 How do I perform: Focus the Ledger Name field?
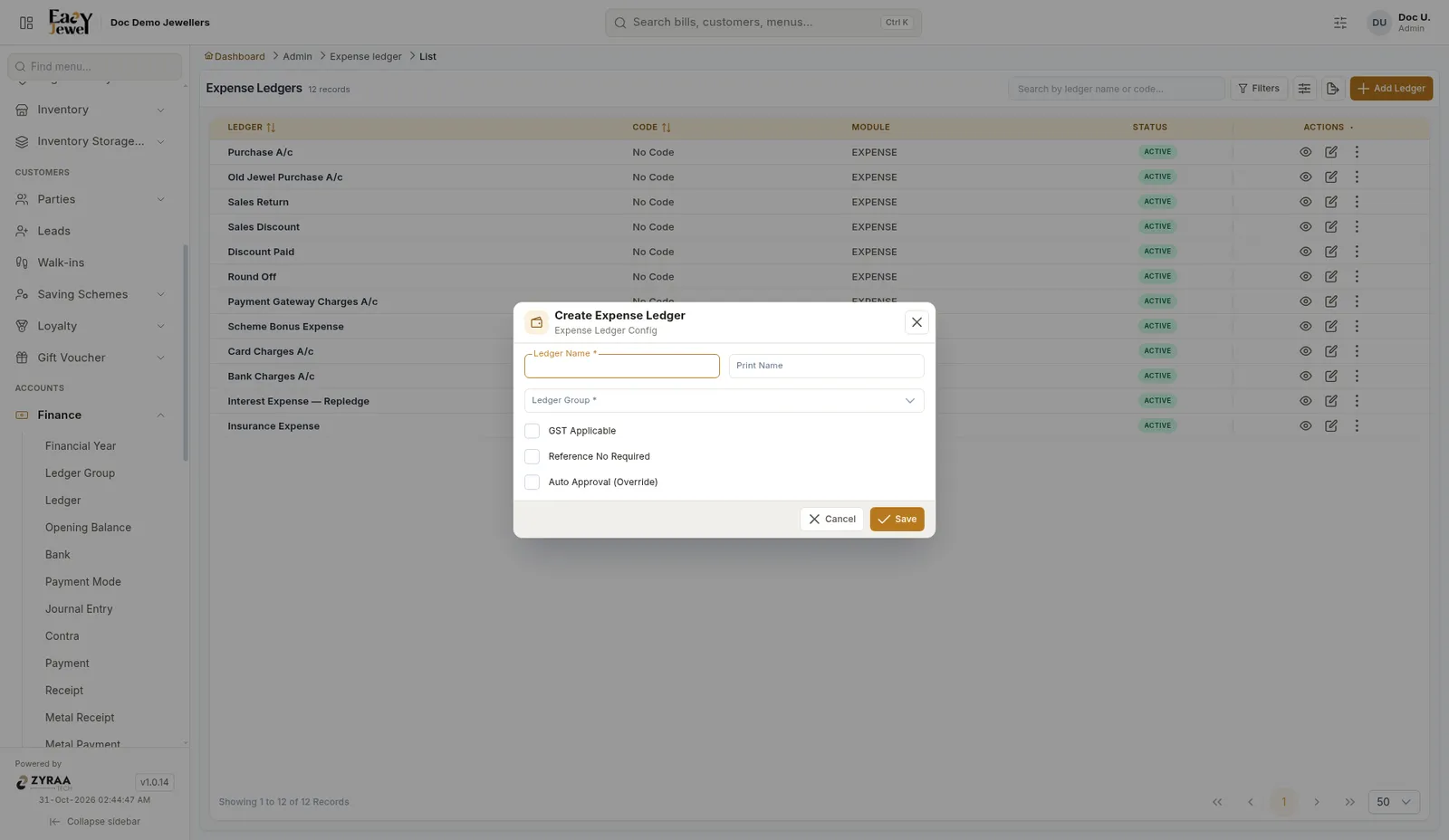click(x=622, y=366)
